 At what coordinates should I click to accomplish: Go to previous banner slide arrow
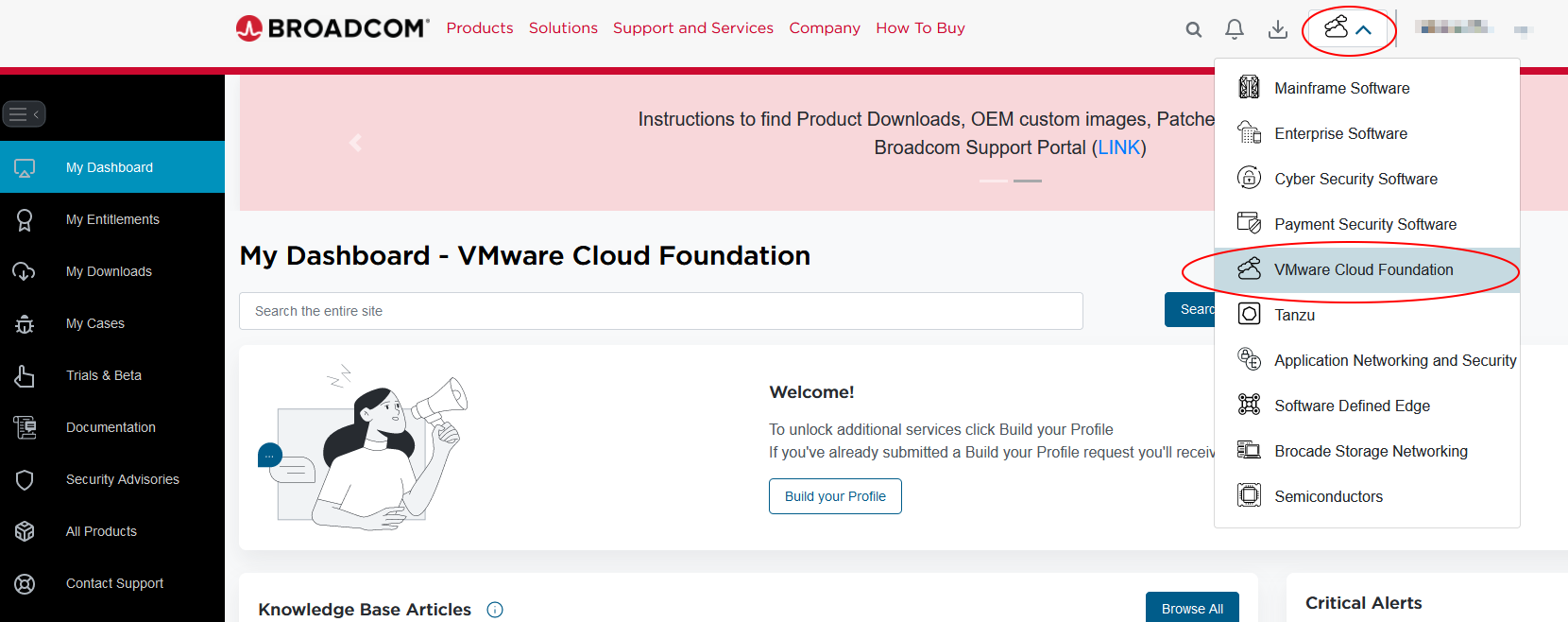tap(355, 143)
